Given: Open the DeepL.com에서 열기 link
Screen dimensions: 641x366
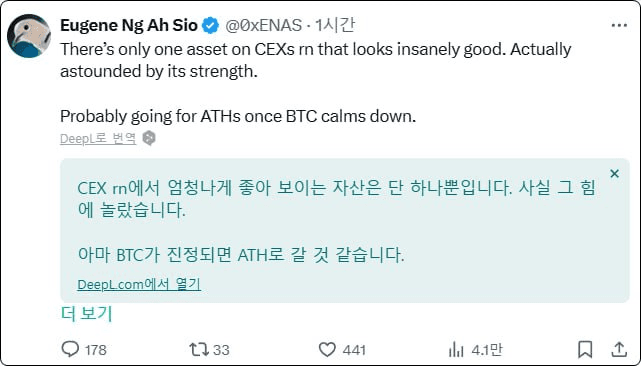Looking at the screenshot, I should [x=139, y=284].
